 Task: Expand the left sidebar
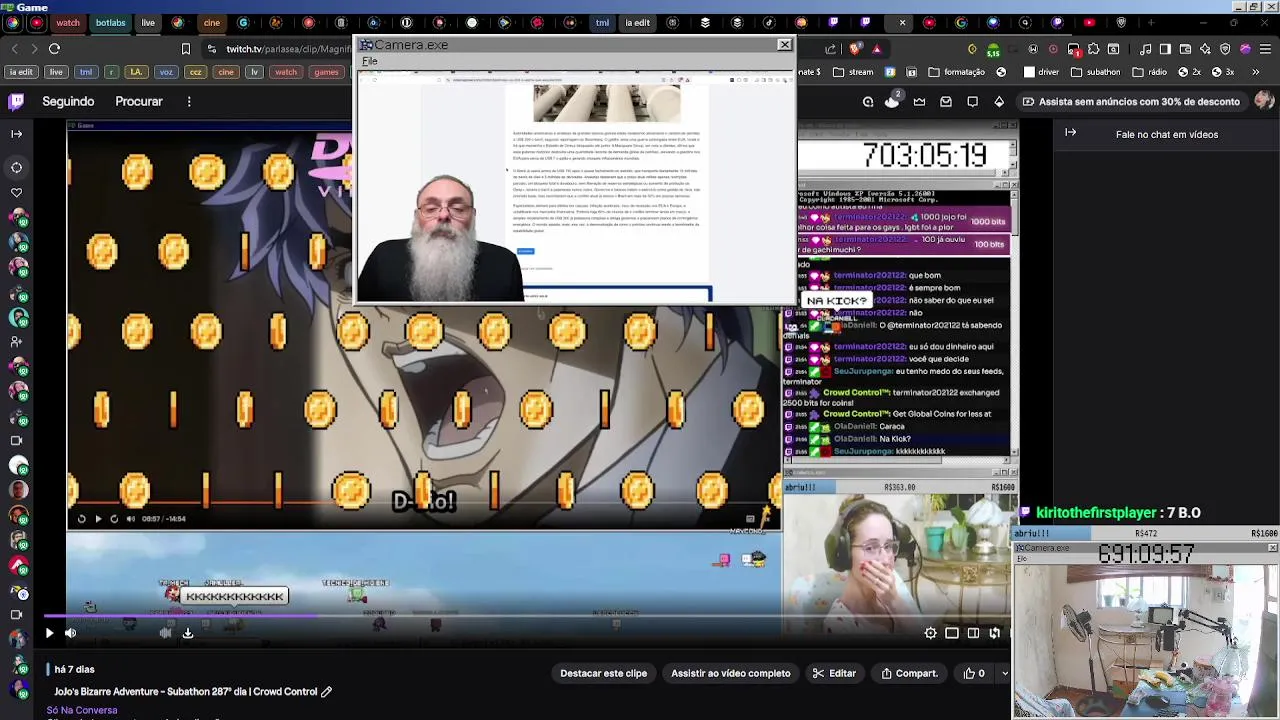pos(16,133)
